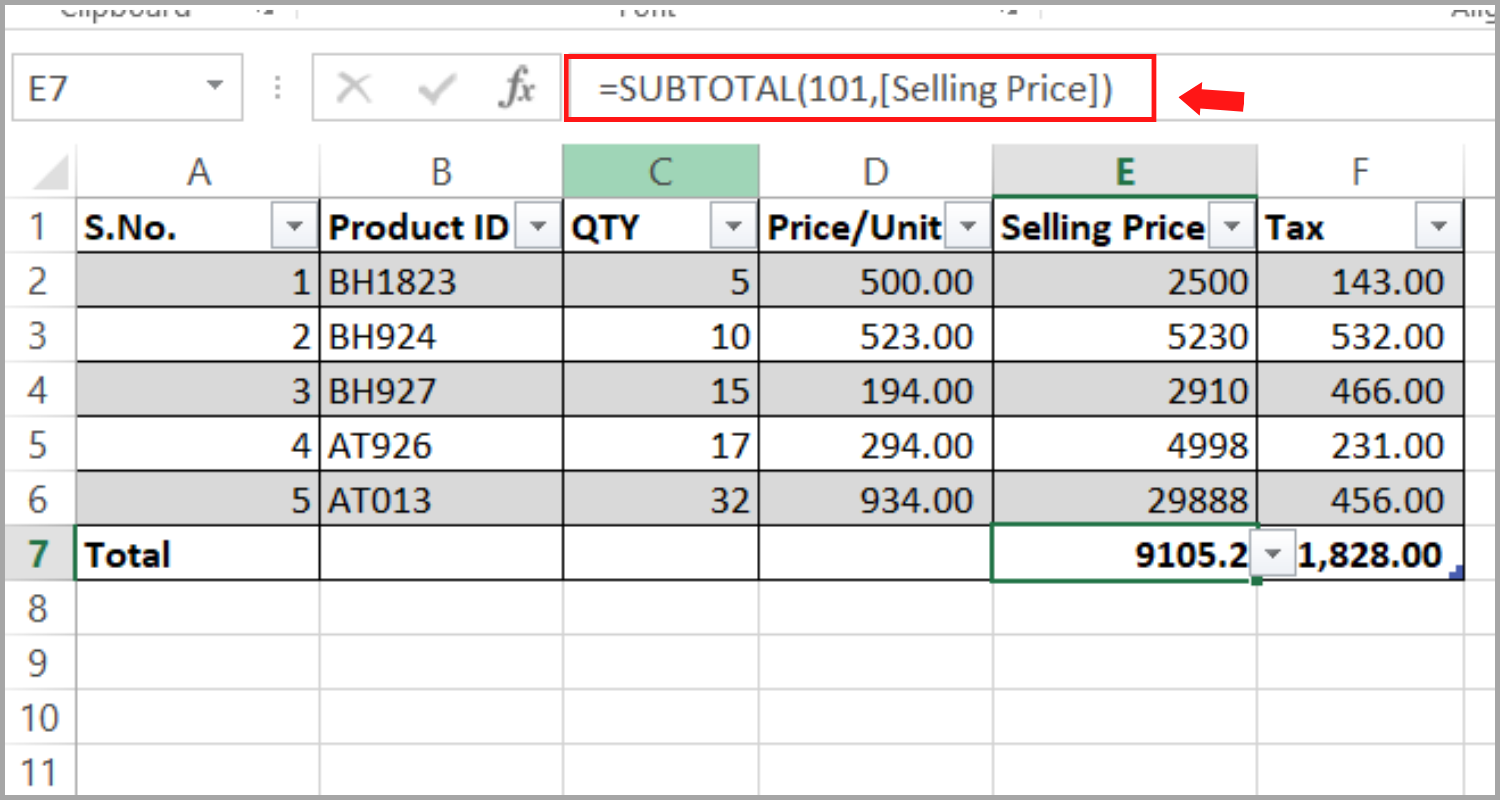Screen dimensions: 1500x800
Task: Open the Tax column filter icon
Action: tap(1437, 226)
